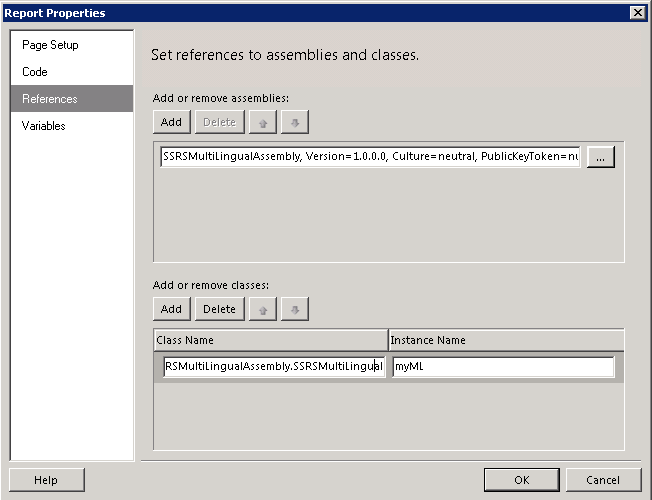
Task: Close the Report Properties dialog
Action: pyautogui.click(x=637, y=13)
